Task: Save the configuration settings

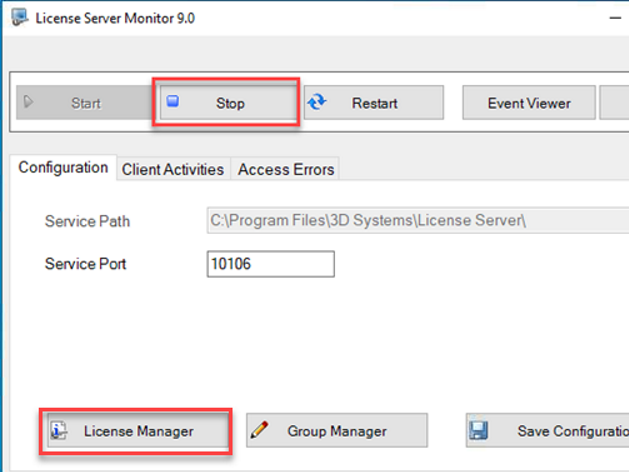Action: pyautogui.click(x=548, y=431)
